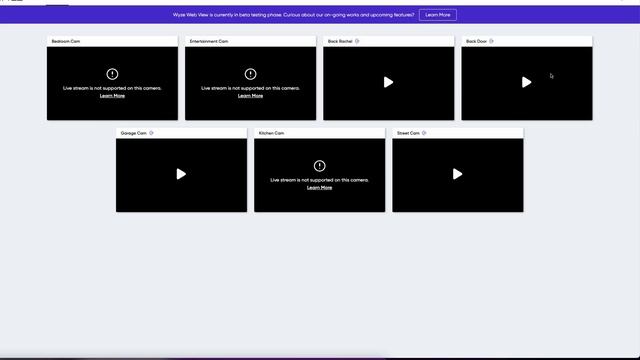The width and height of the screenshot is (640, 360).
Task: Click Entertainment Cam's live stream not supported message
Action: [250, 88]
